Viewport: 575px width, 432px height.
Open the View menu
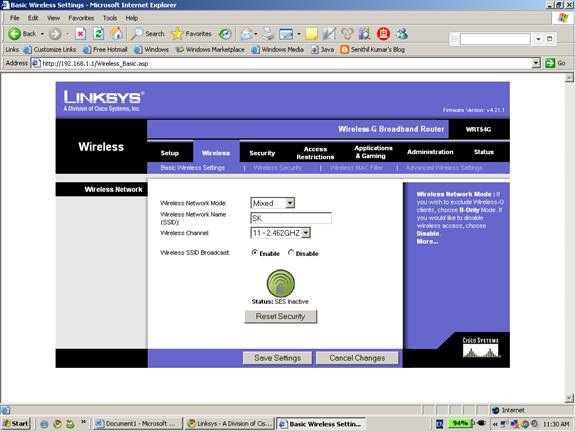(53, 18)
